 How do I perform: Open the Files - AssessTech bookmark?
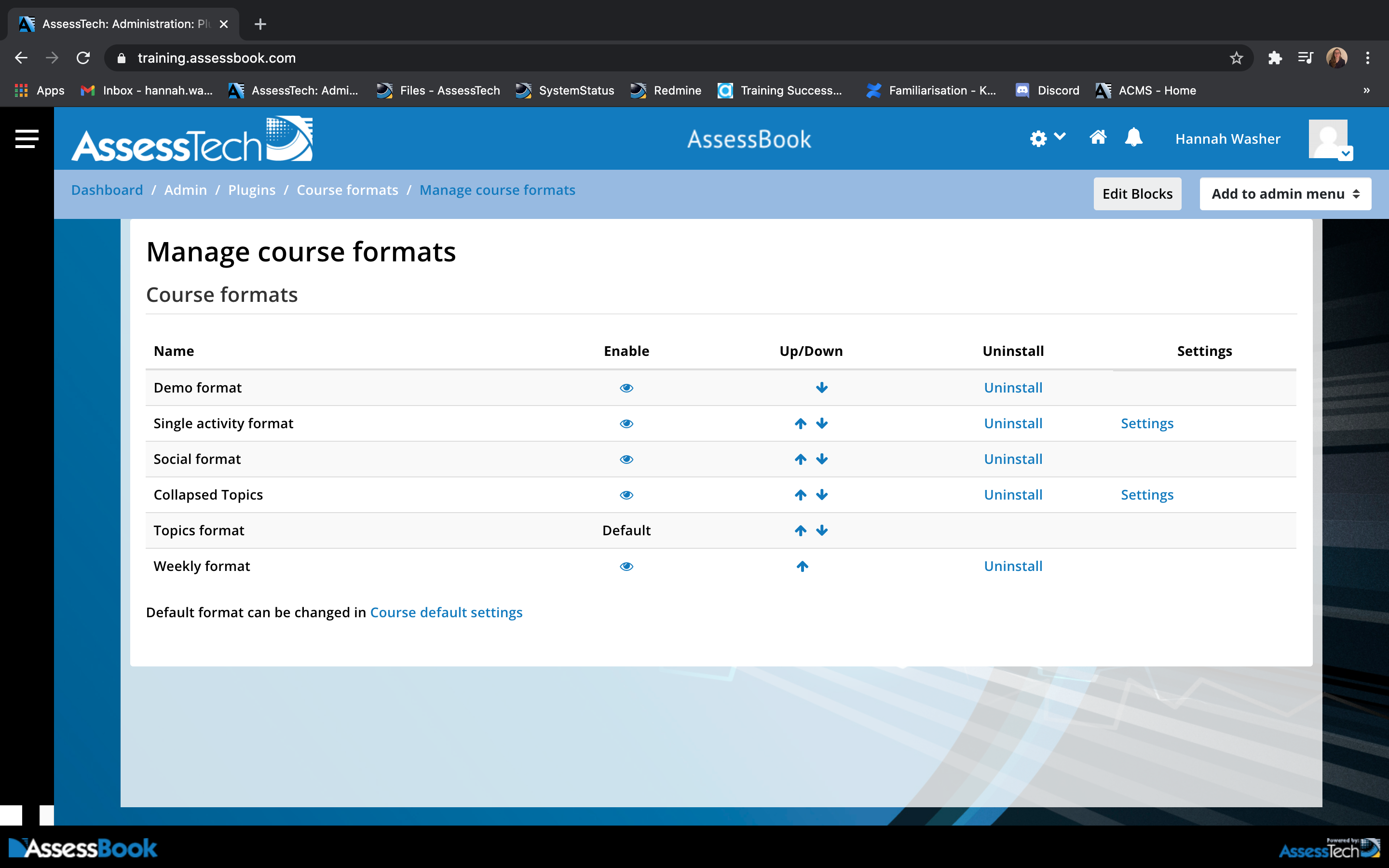[438, 91]
